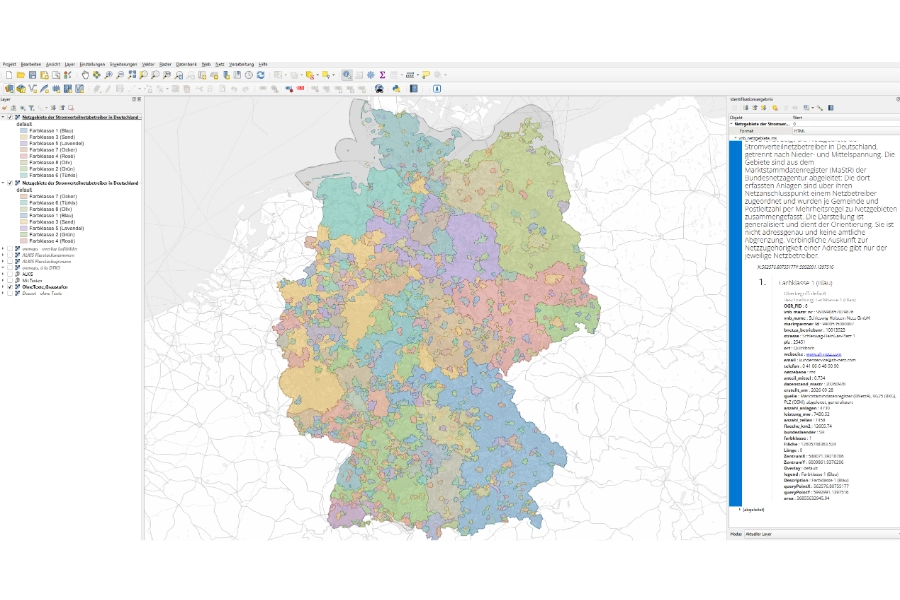The height and width of the screenshot is (600, 900).
Task: Toggle the Map Tips speech-bubble icon
Action: (x=426, y=75)
